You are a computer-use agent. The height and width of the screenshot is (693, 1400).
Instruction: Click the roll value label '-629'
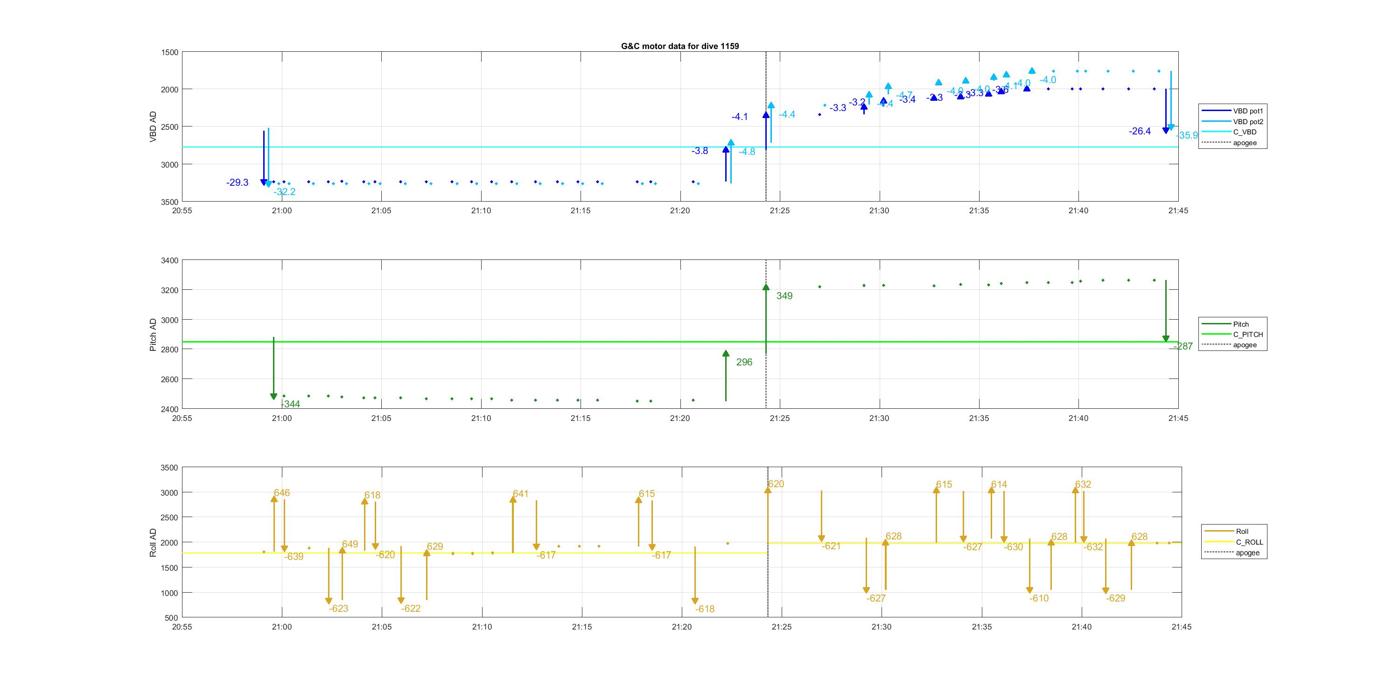click(x=1116, y=598)
